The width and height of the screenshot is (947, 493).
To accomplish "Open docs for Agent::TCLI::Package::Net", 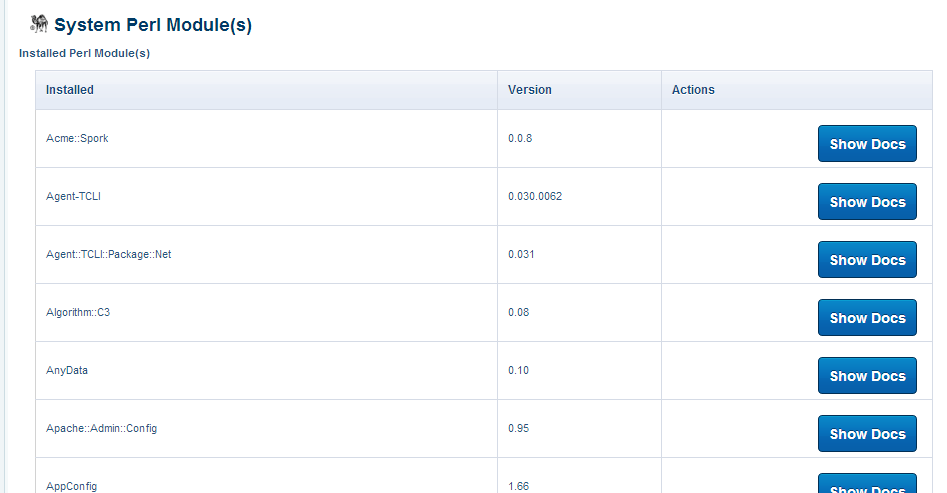I will pos(867,260).
